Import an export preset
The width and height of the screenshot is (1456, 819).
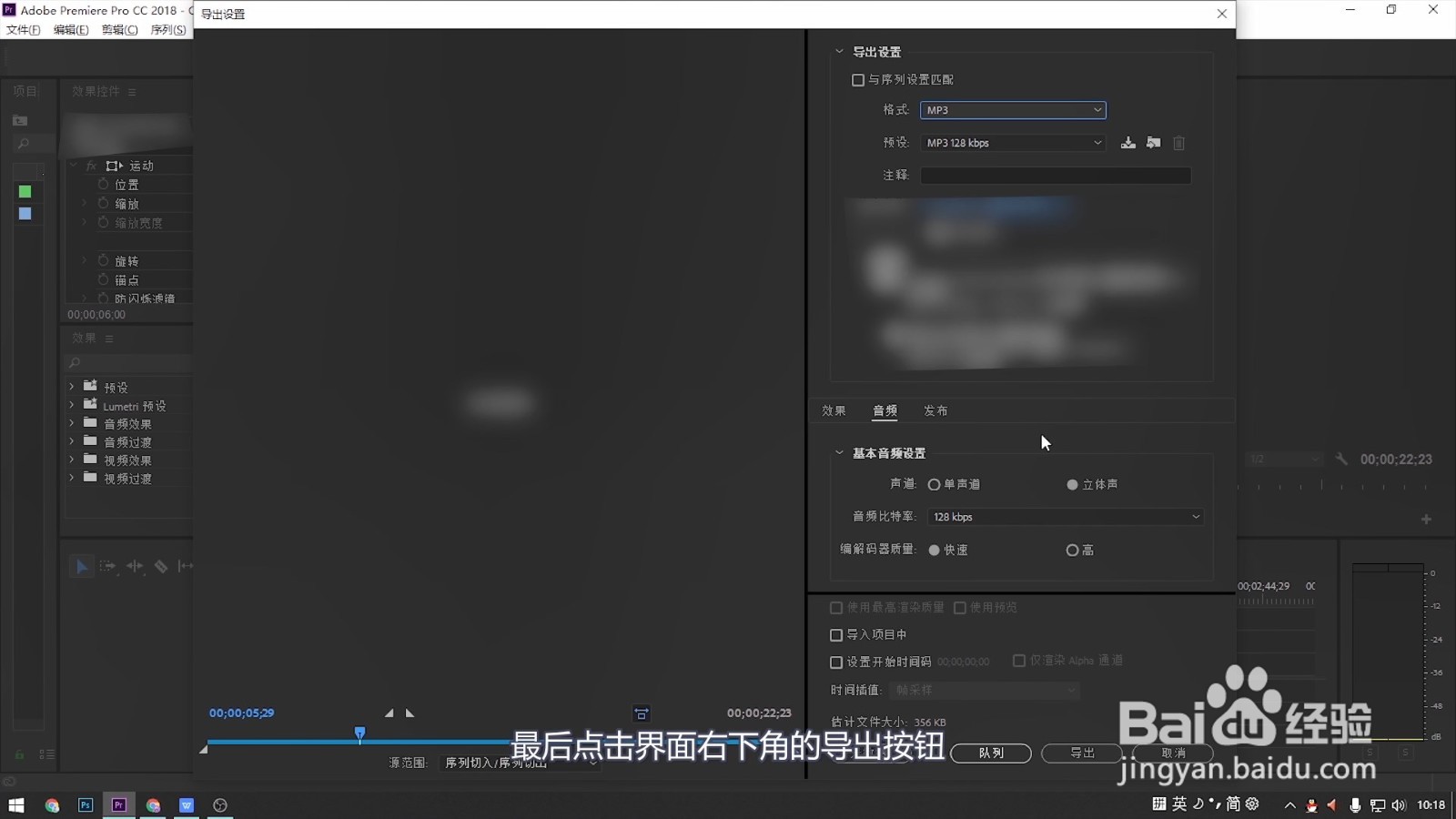(1153, 143)
